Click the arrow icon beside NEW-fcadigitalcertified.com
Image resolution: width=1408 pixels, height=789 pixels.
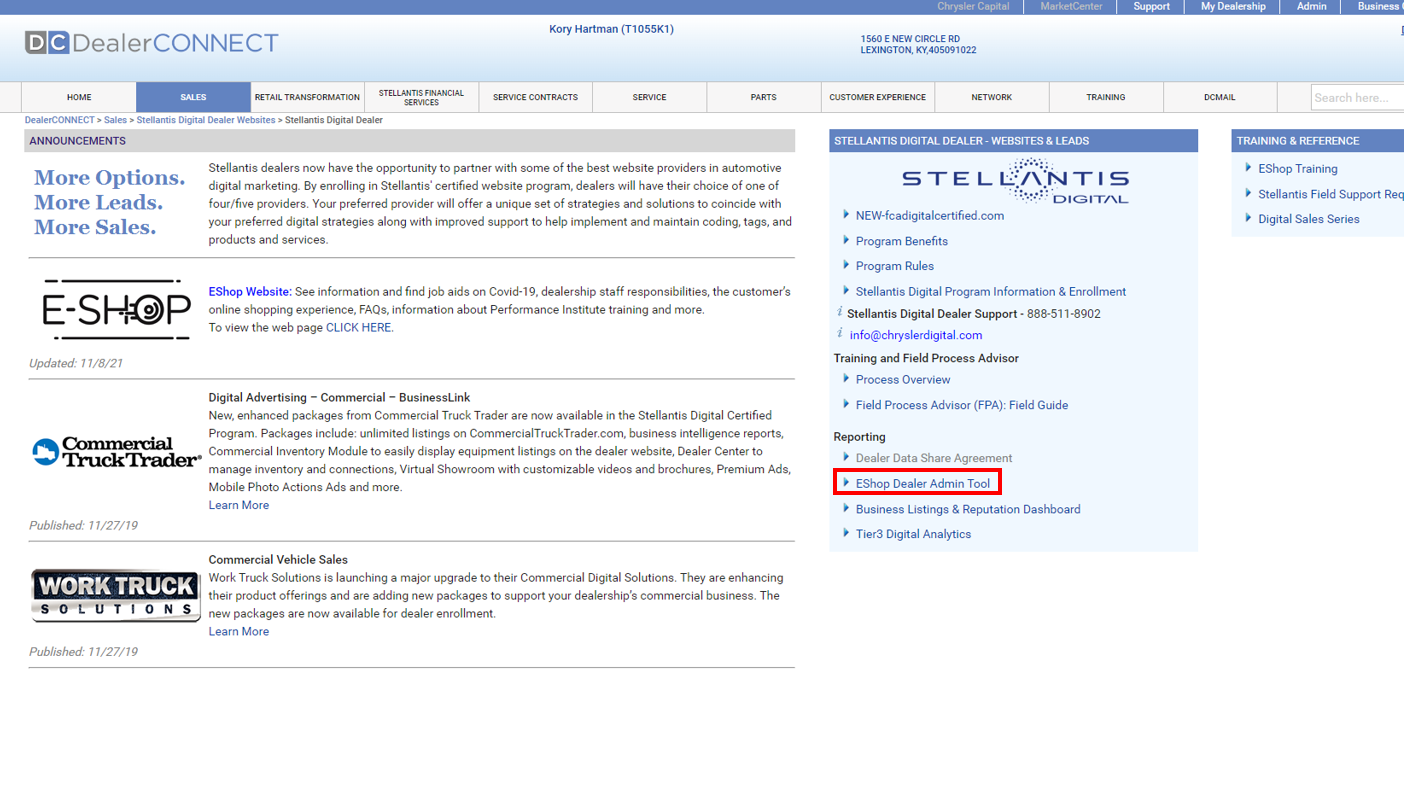(x=846, y=215)
